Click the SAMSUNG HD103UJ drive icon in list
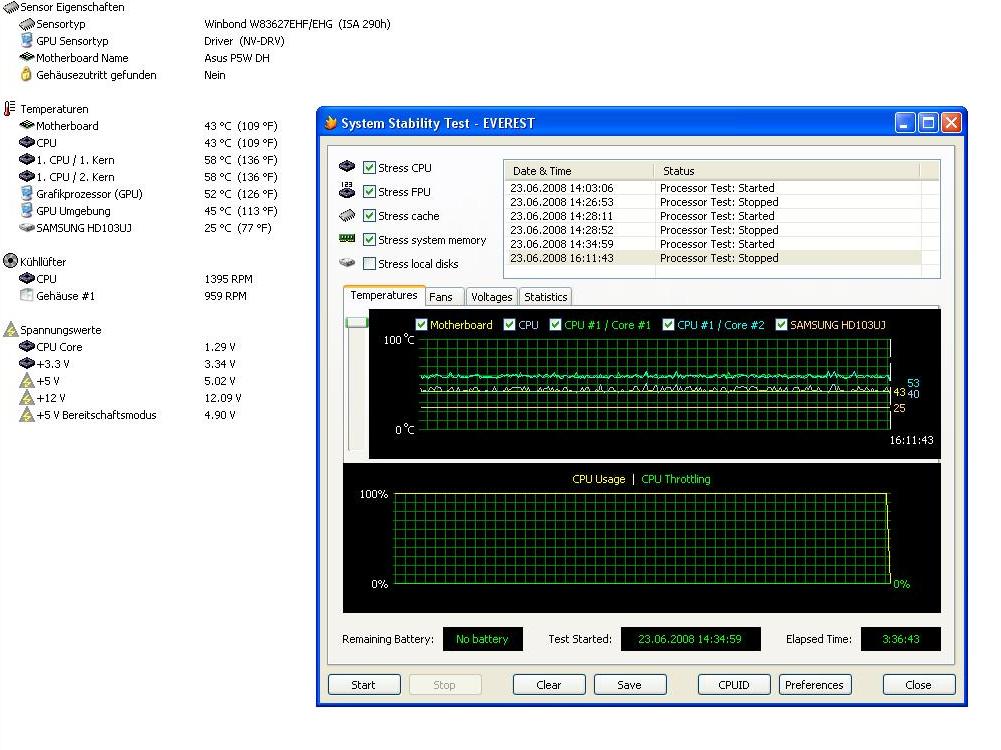Viewport: 1001px width, 750px height. point(27,227)
